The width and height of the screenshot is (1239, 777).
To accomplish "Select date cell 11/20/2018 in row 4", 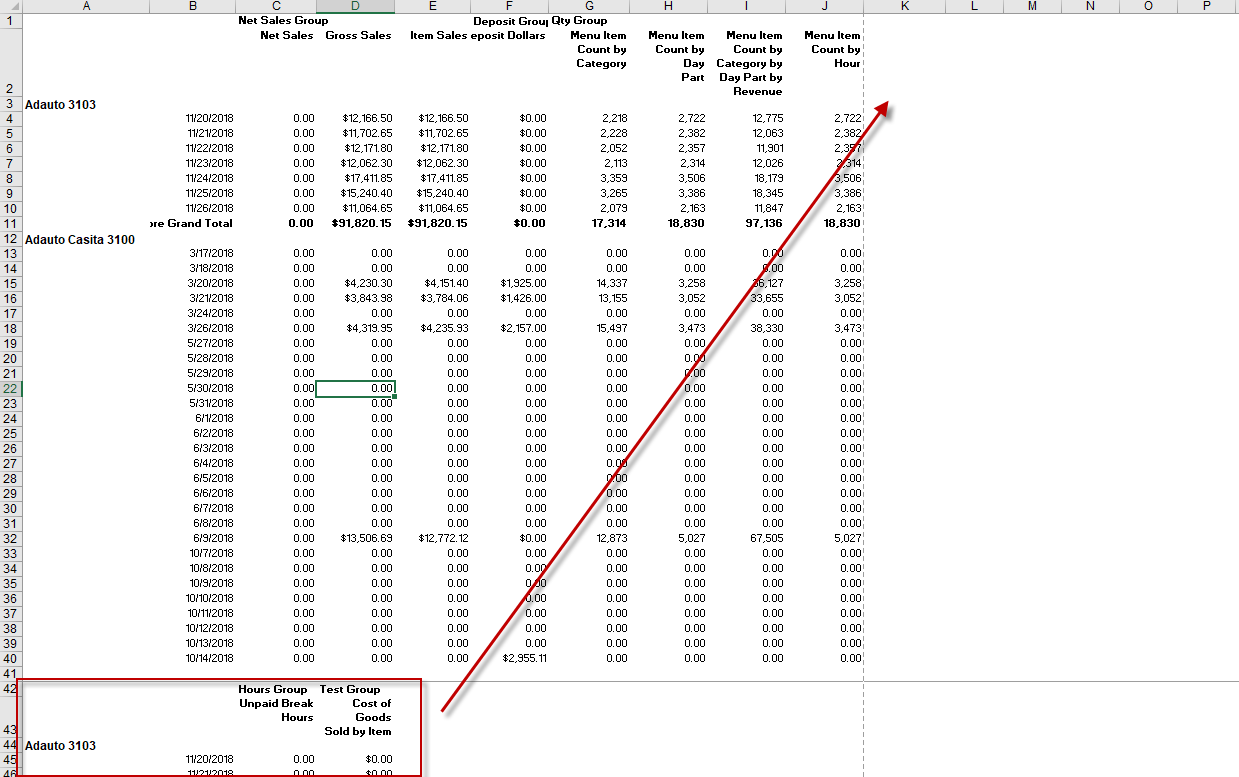I will (x=209, y=118).
